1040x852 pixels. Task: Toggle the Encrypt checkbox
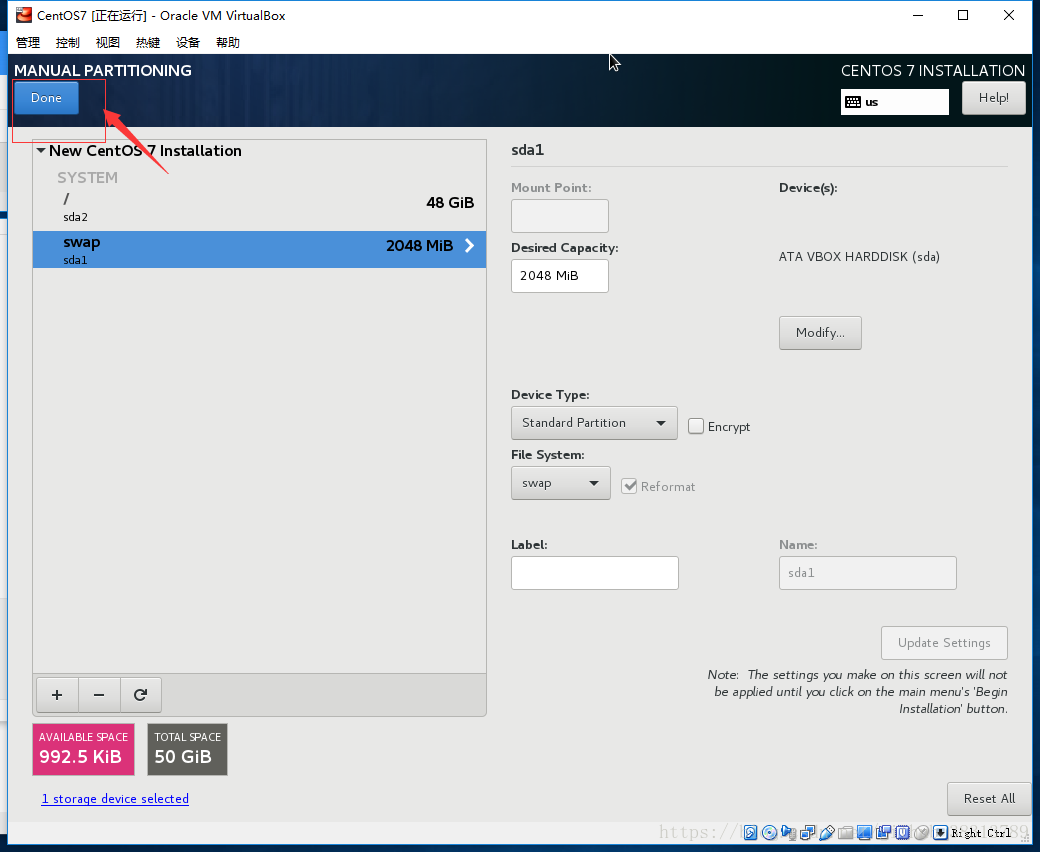pyautogui.click(x=696, y=426)
